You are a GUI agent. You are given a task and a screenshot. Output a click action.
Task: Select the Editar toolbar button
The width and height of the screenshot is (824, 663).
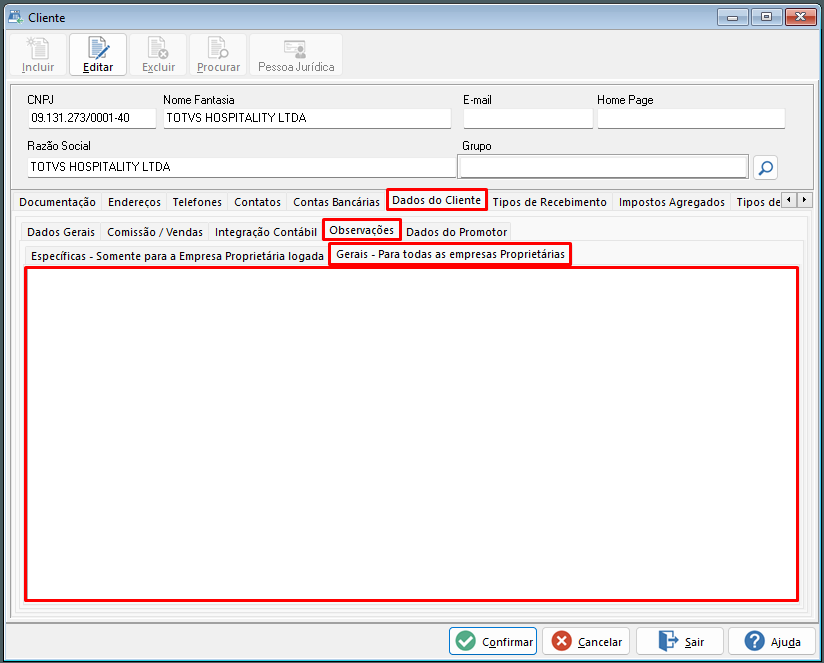[x=98, y=55]
